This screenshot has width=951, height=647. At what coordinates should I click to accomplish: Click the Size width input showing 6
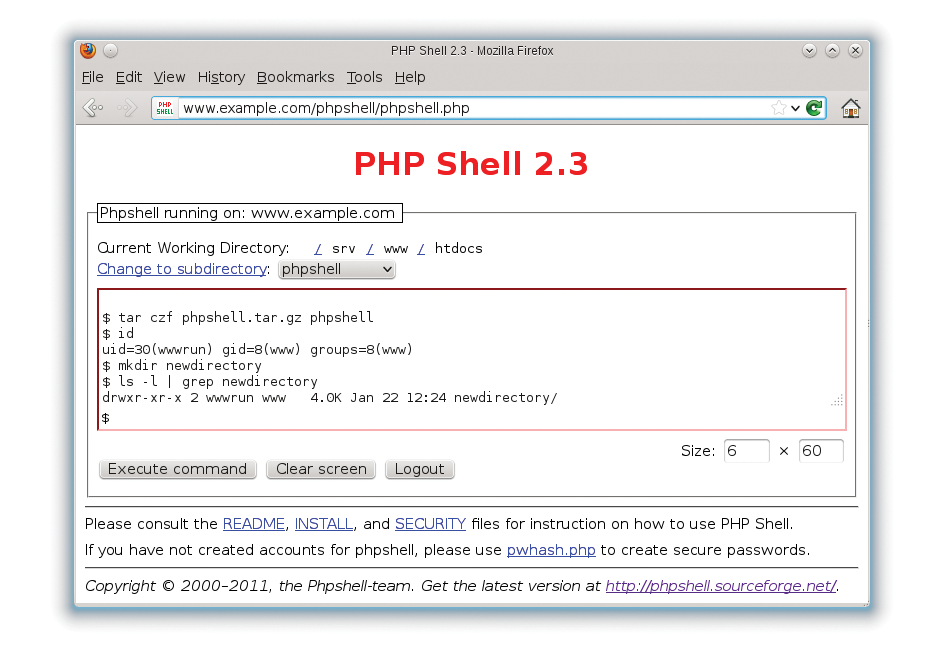[746, 451]
